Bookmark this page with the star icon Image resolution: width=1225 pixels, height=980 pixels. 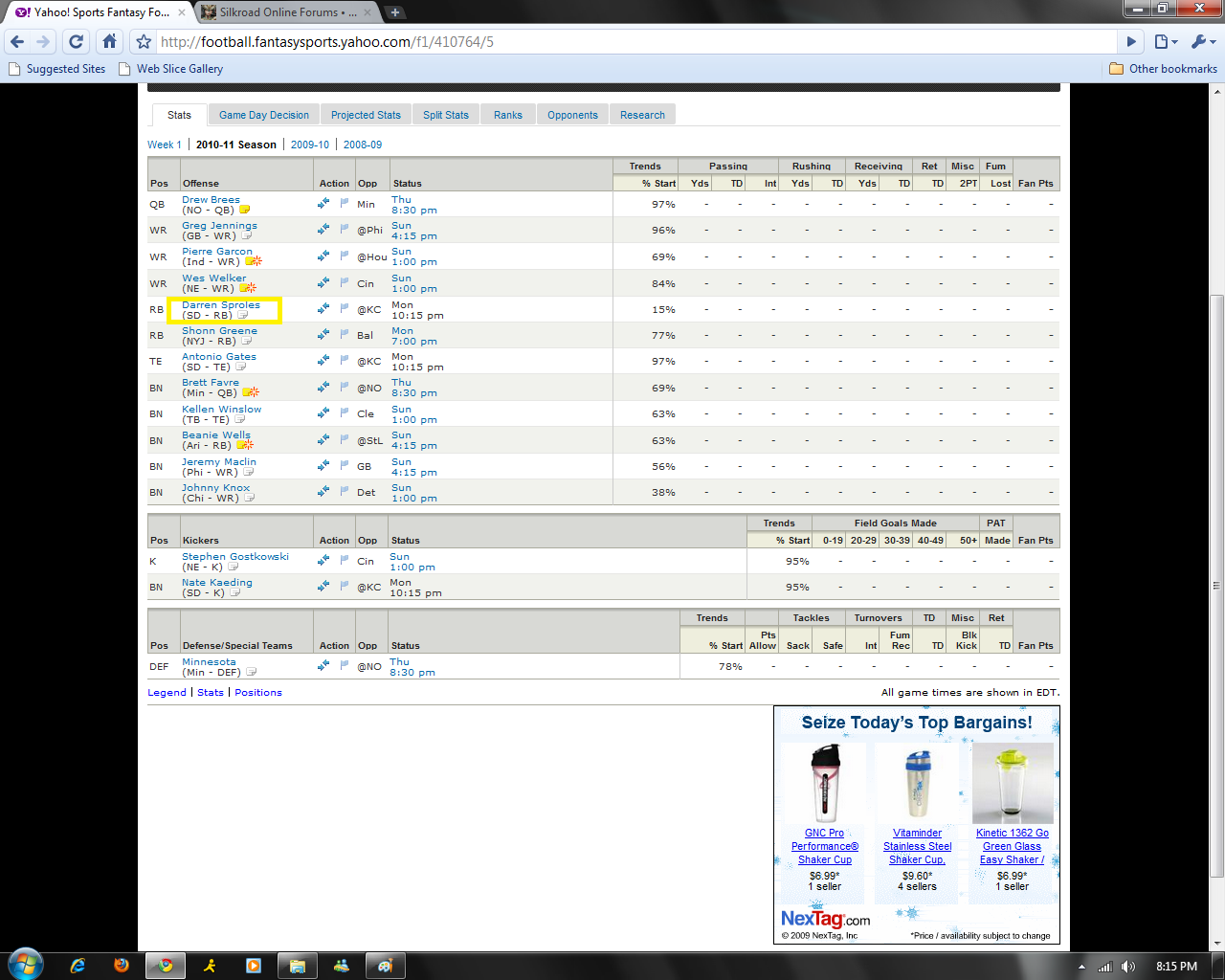144,42
